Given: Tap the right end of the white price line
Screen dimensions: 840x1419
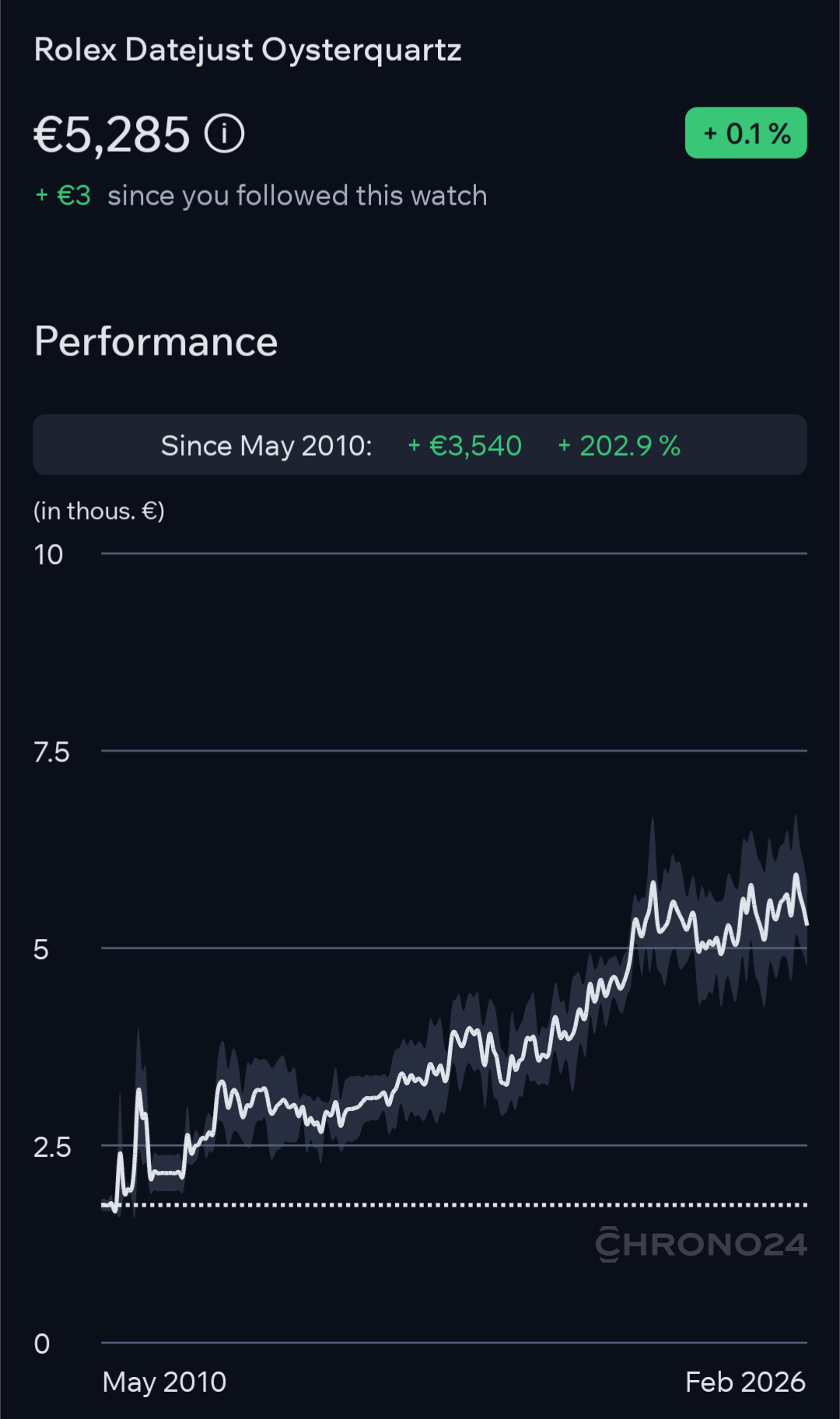Looking at the screenshot, I should tap(806, 922).
